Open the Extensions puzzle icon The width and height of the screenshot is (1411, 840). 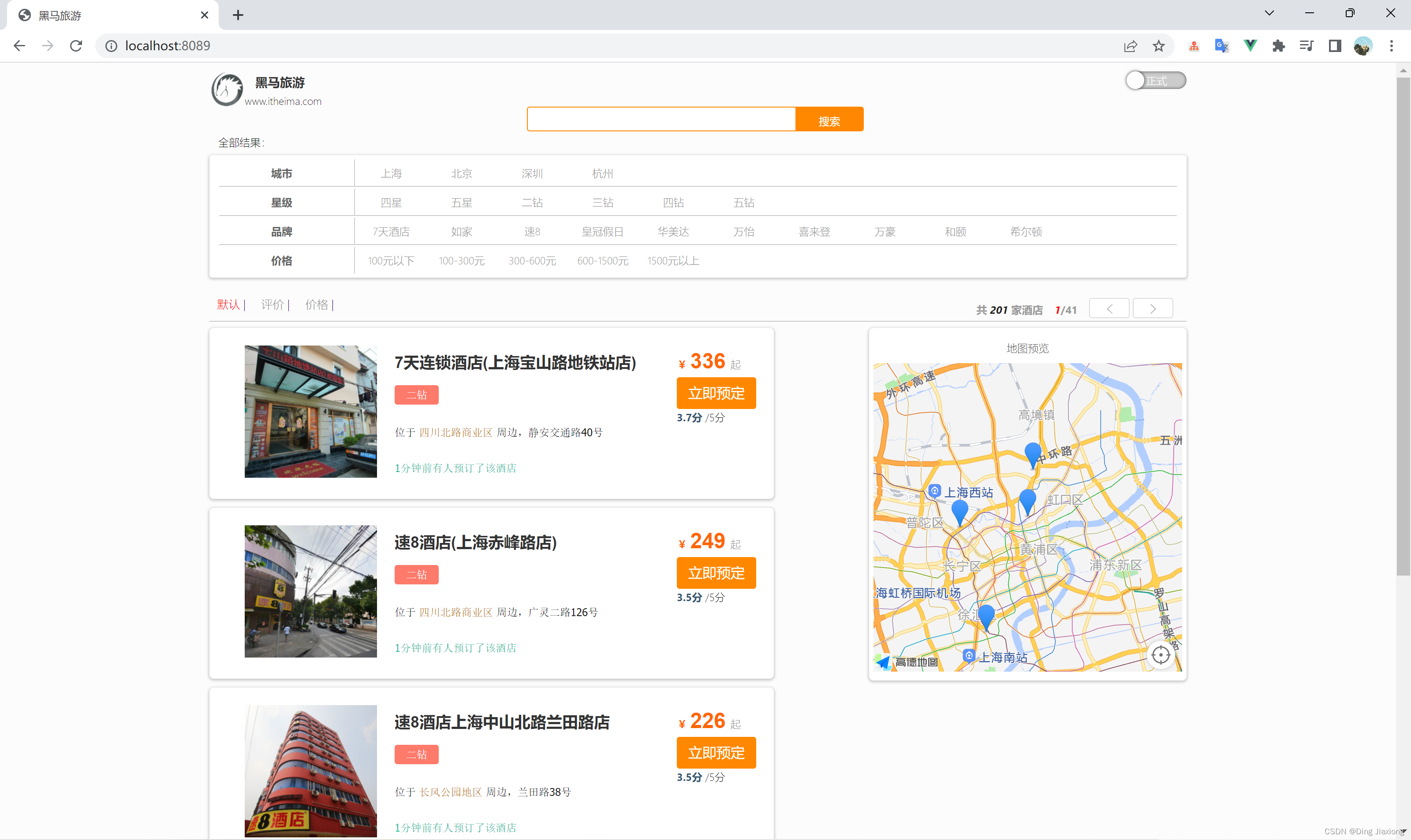[1278, 46]
